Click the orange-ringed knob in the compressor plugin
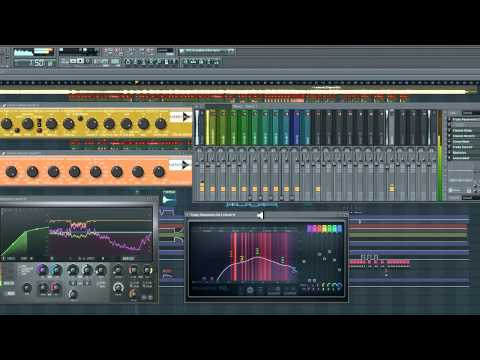The image size is (480, 360). pyautogui.click(x=133, y=294)
